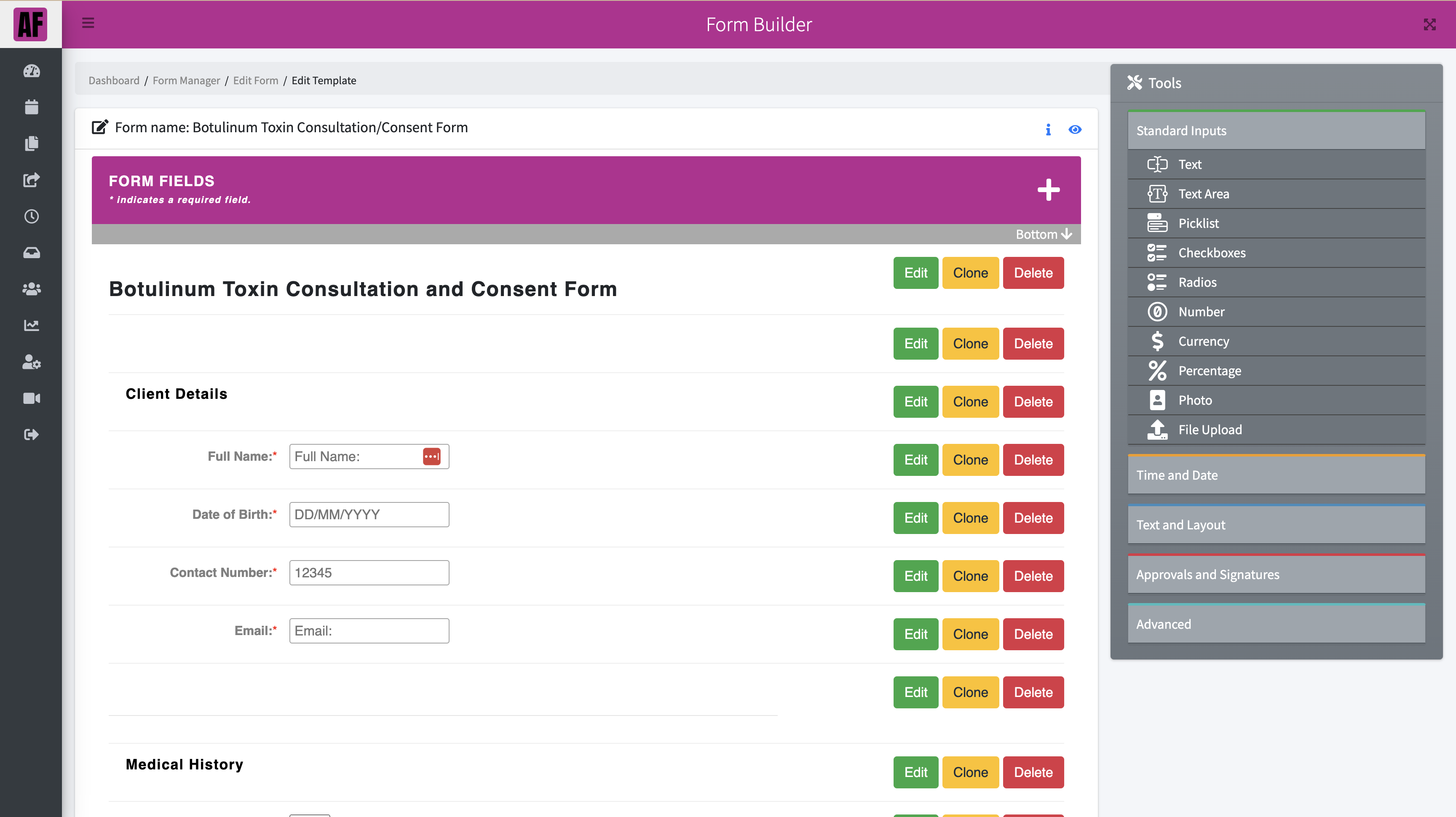Screen dimensions: 1456x817
Task: Toggle fullscreen using the expand icon
Action: [1429, 24]
